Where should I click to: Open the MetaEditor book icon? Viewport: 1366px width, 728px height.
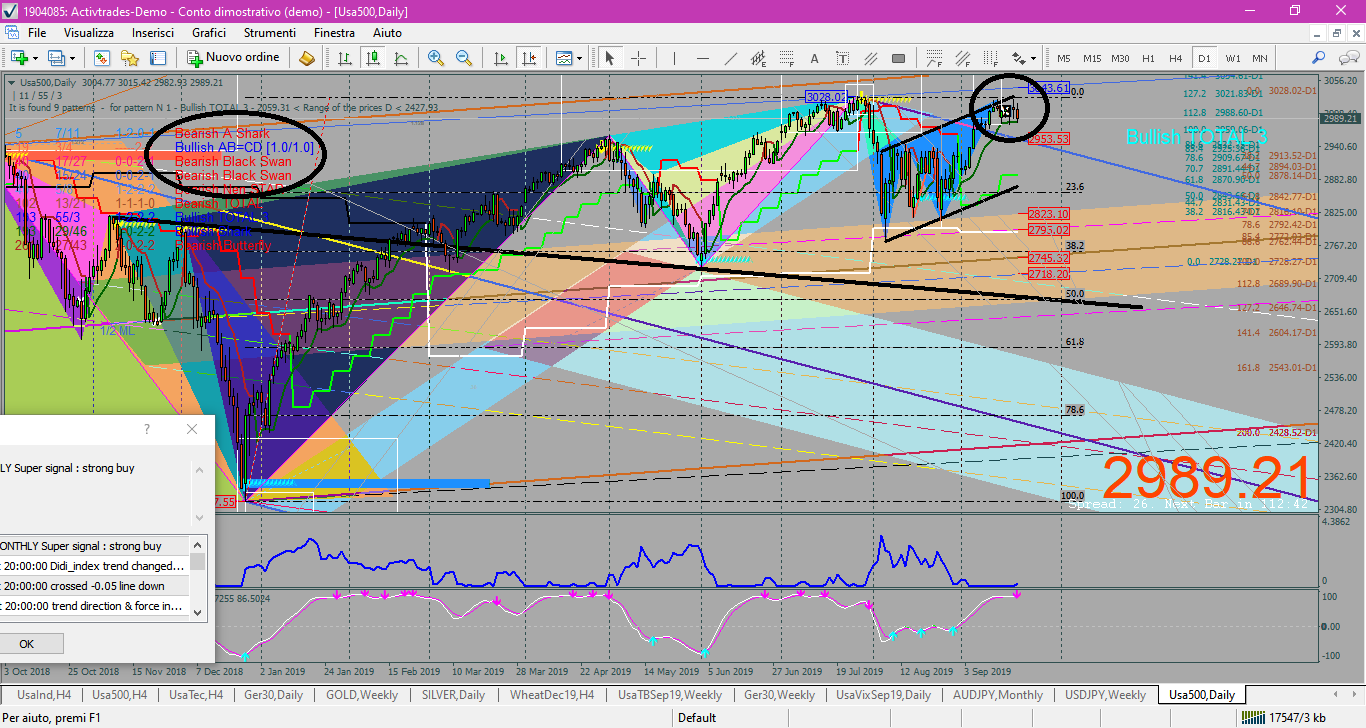coord(307,58)
